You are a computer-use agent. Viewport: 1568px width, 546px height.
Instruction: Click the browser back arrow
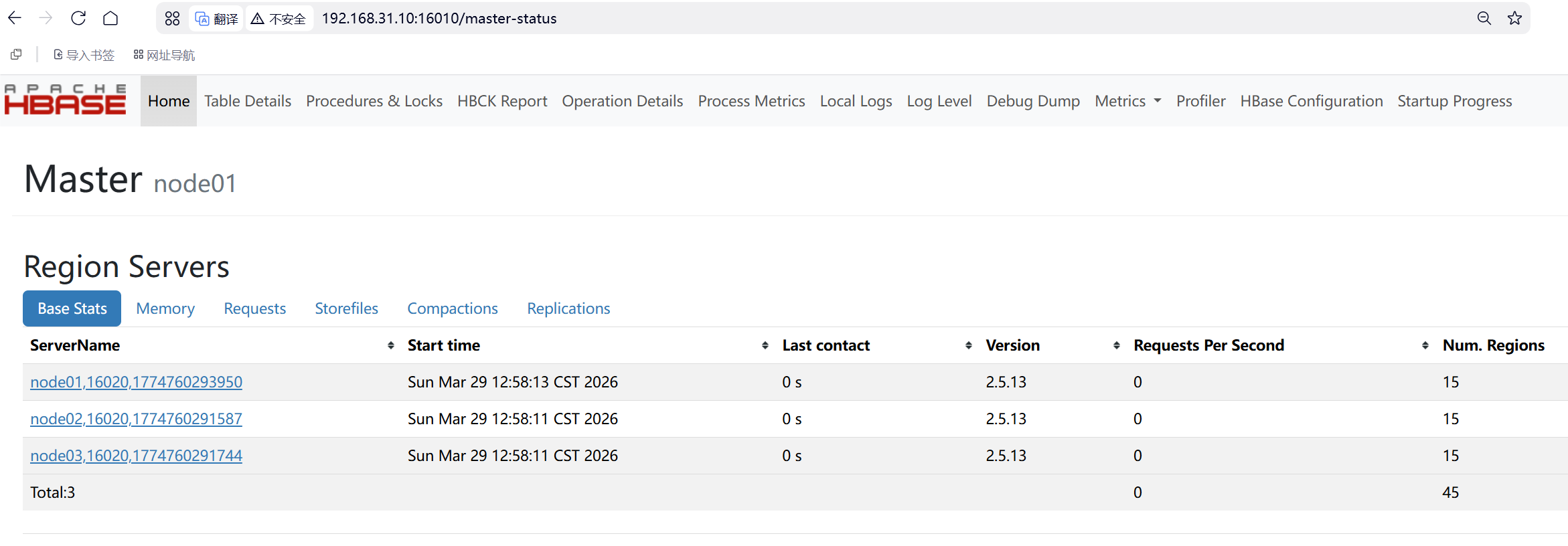tap(15, 18)
